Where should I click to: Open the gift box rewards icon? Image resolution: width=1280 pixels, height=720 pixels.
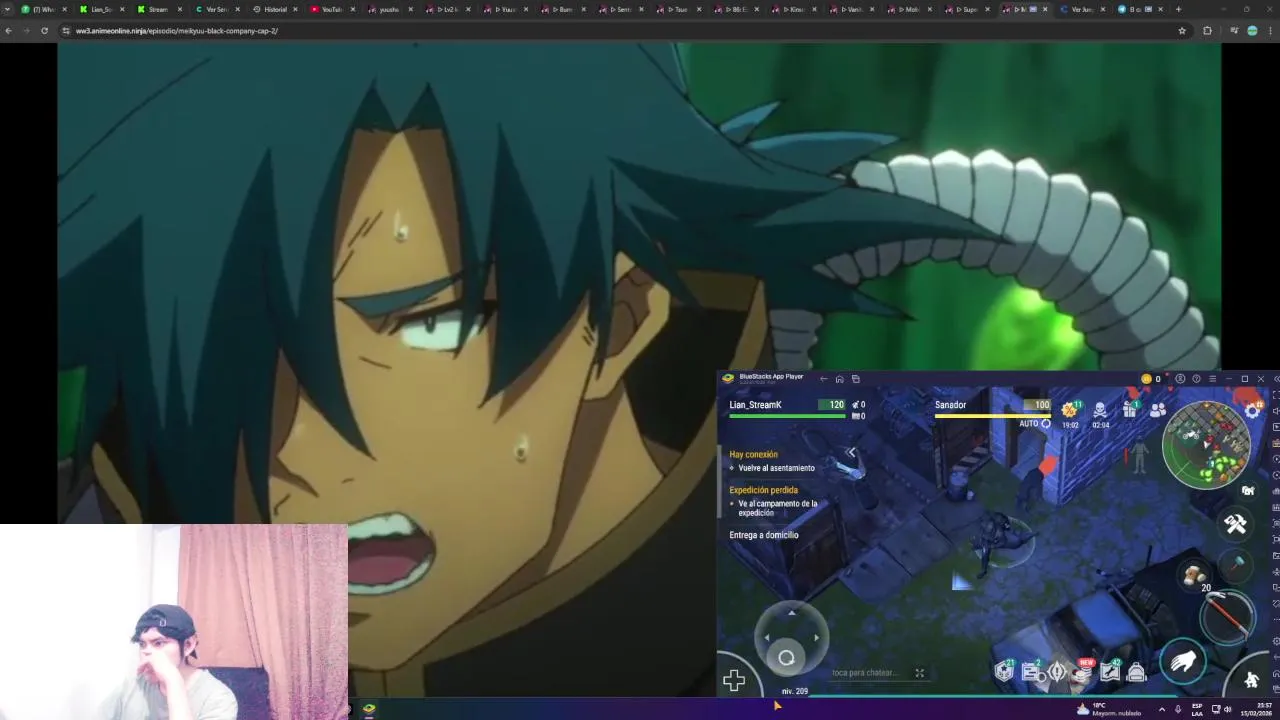click(x=1130, y=409)
